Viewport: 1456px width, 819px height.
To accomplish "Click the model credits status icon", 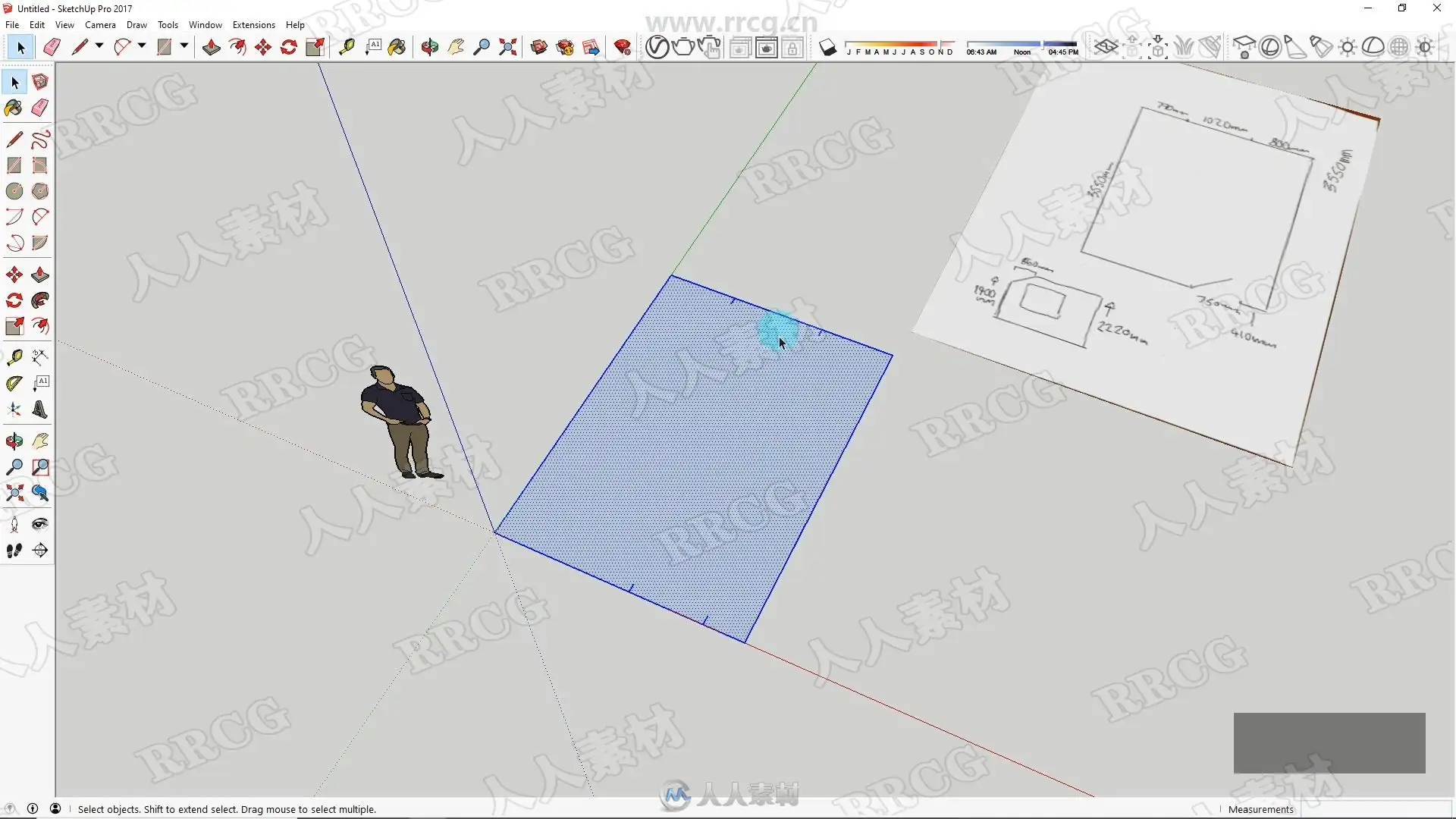I will point(33,809).
